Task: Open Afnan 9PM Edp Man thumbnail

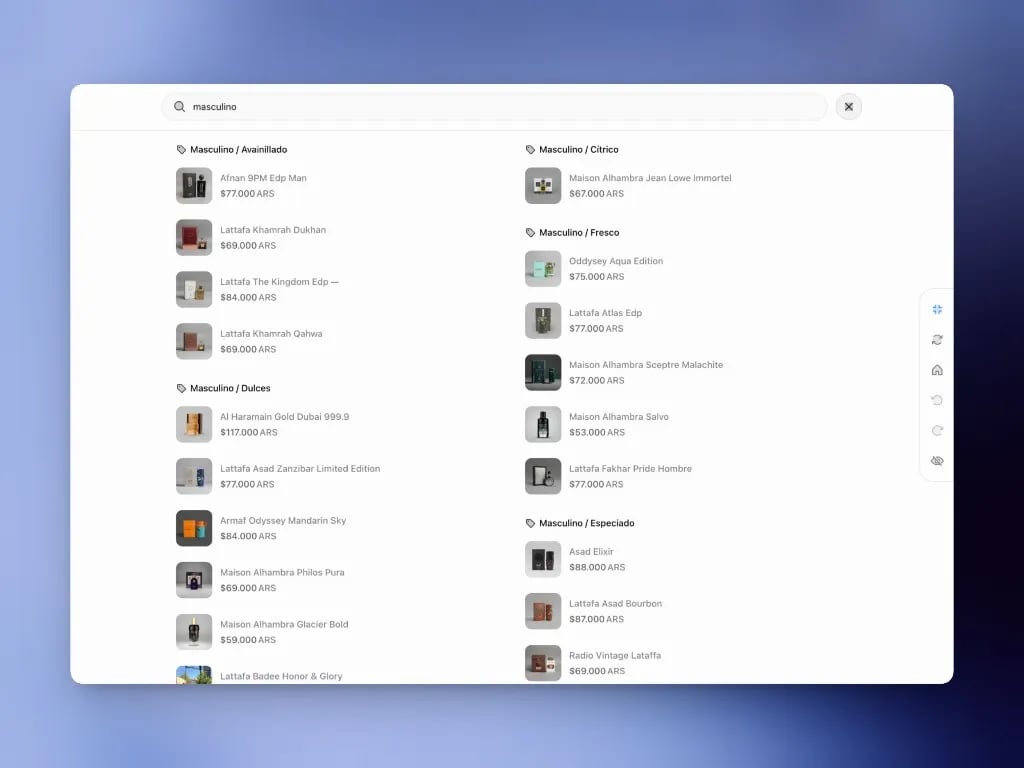Action: click(194, 185)
